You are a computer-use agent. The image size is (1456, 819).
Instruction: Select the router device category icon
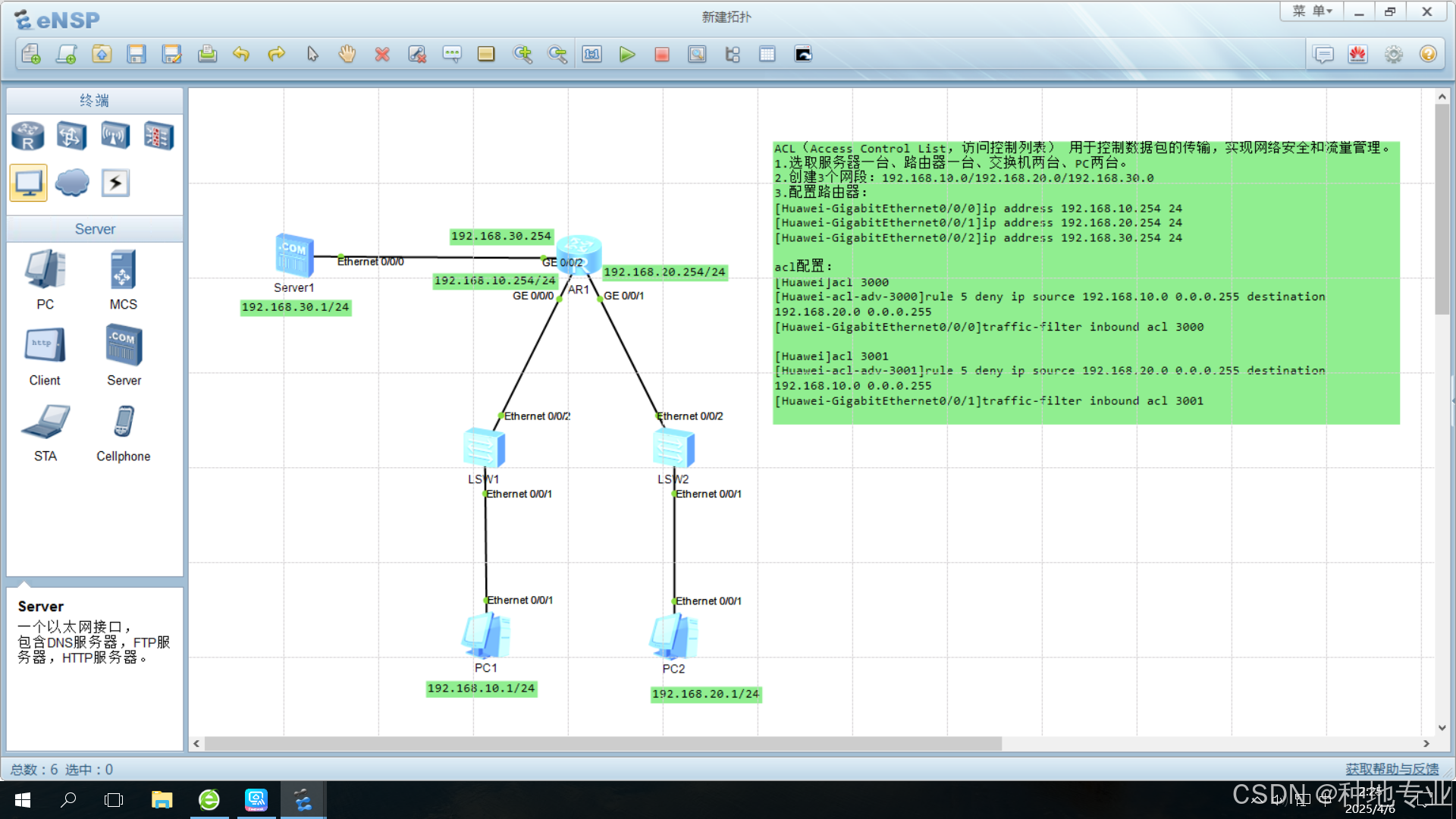[28, 136]
